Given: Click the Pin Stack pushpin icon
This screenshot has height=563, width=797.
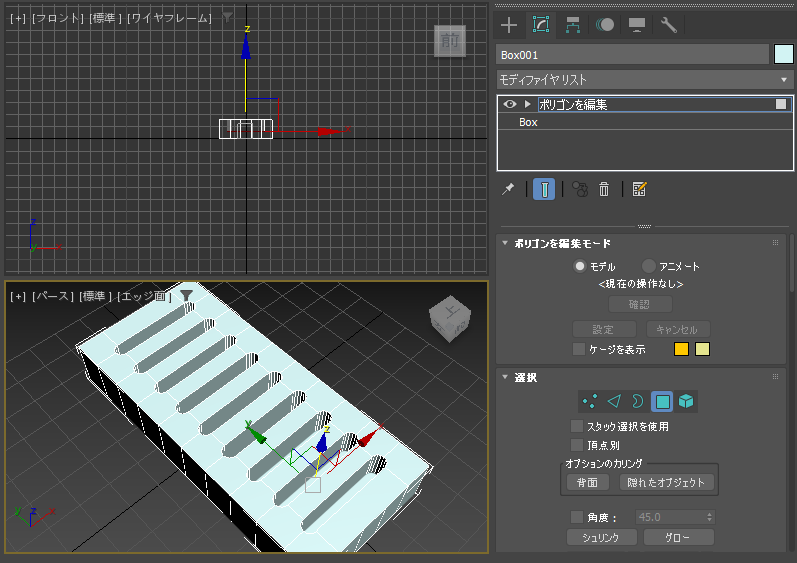Looking at the screenshot, I should click(508, 189).
